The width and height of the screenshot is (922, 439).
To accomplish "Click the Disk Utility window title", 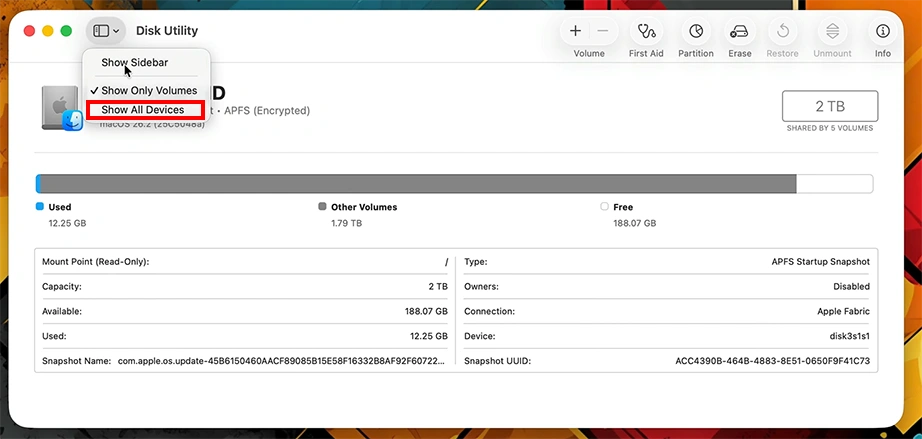I will [x=167, y=31].
